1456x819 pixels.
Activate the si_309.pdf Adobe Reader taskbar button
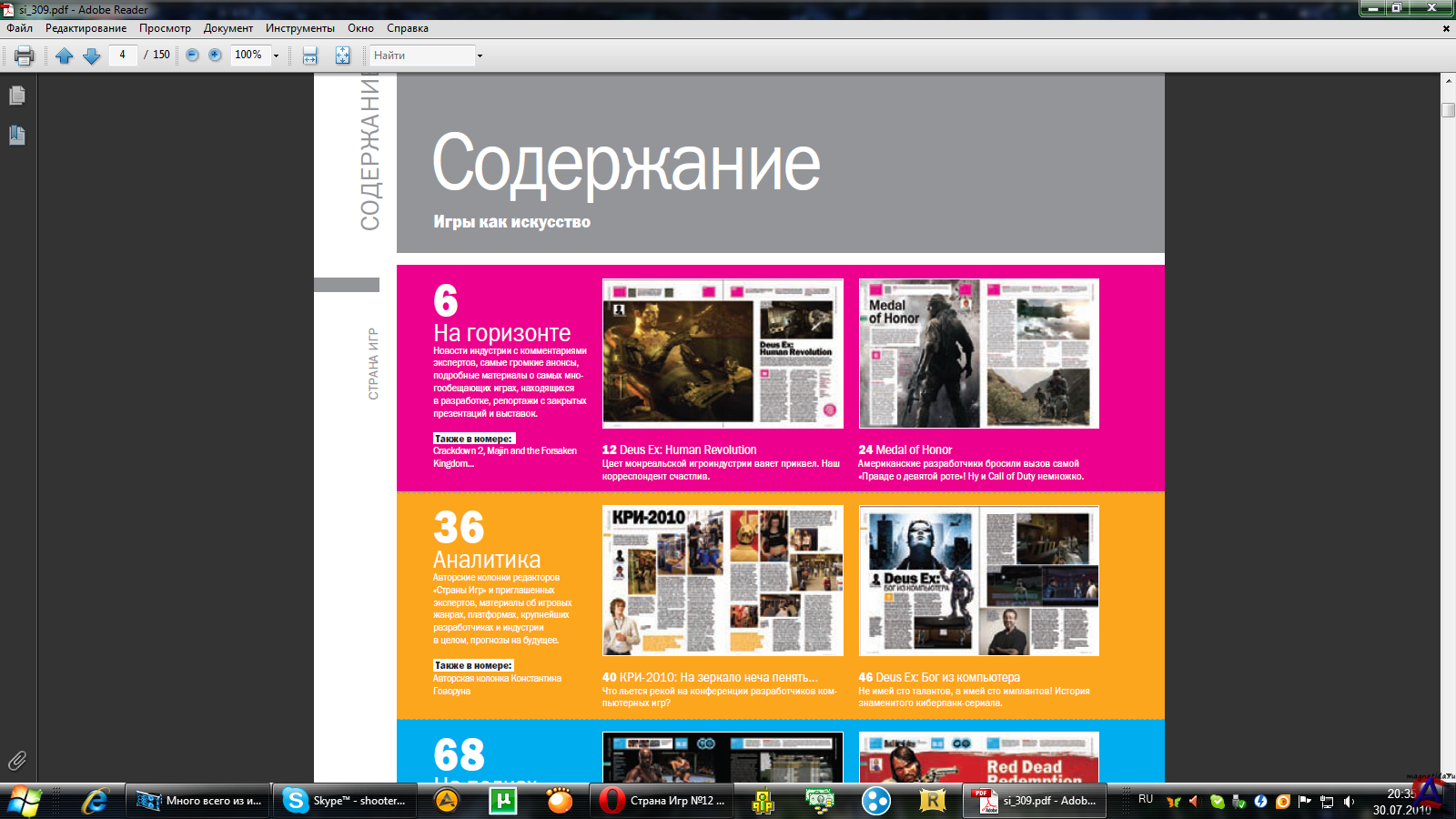click(x=1036, y=801)
